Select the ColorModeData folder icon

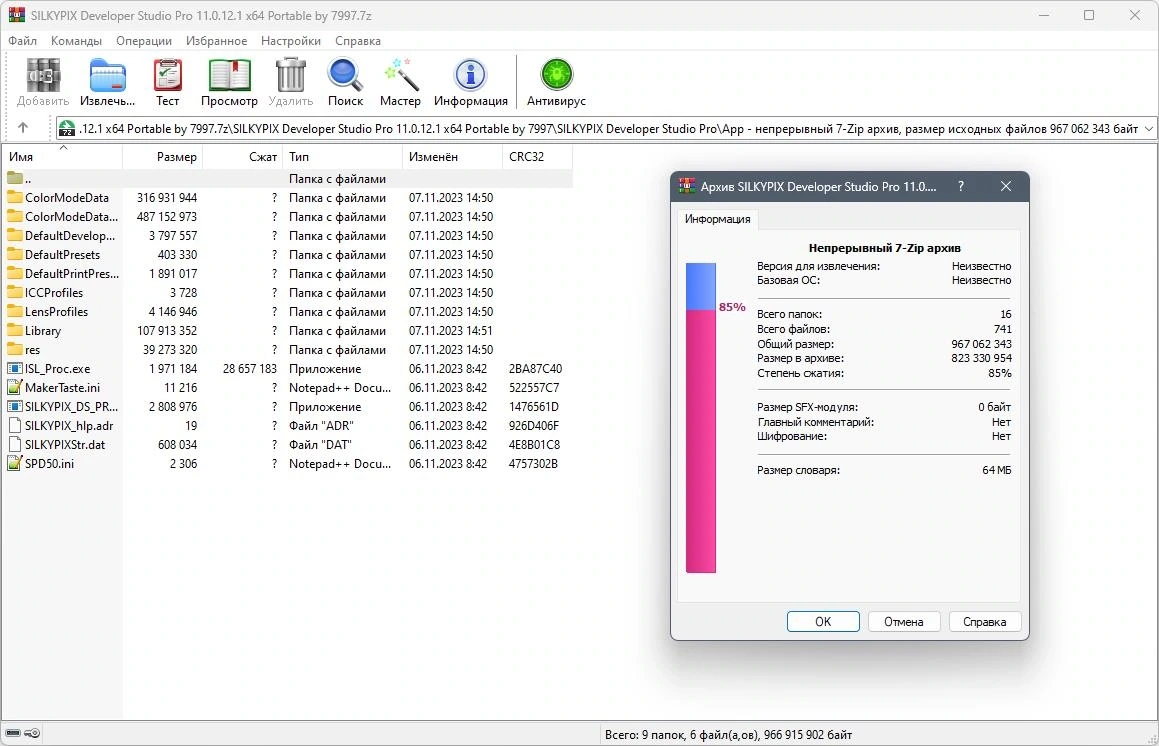click(15, 197)
